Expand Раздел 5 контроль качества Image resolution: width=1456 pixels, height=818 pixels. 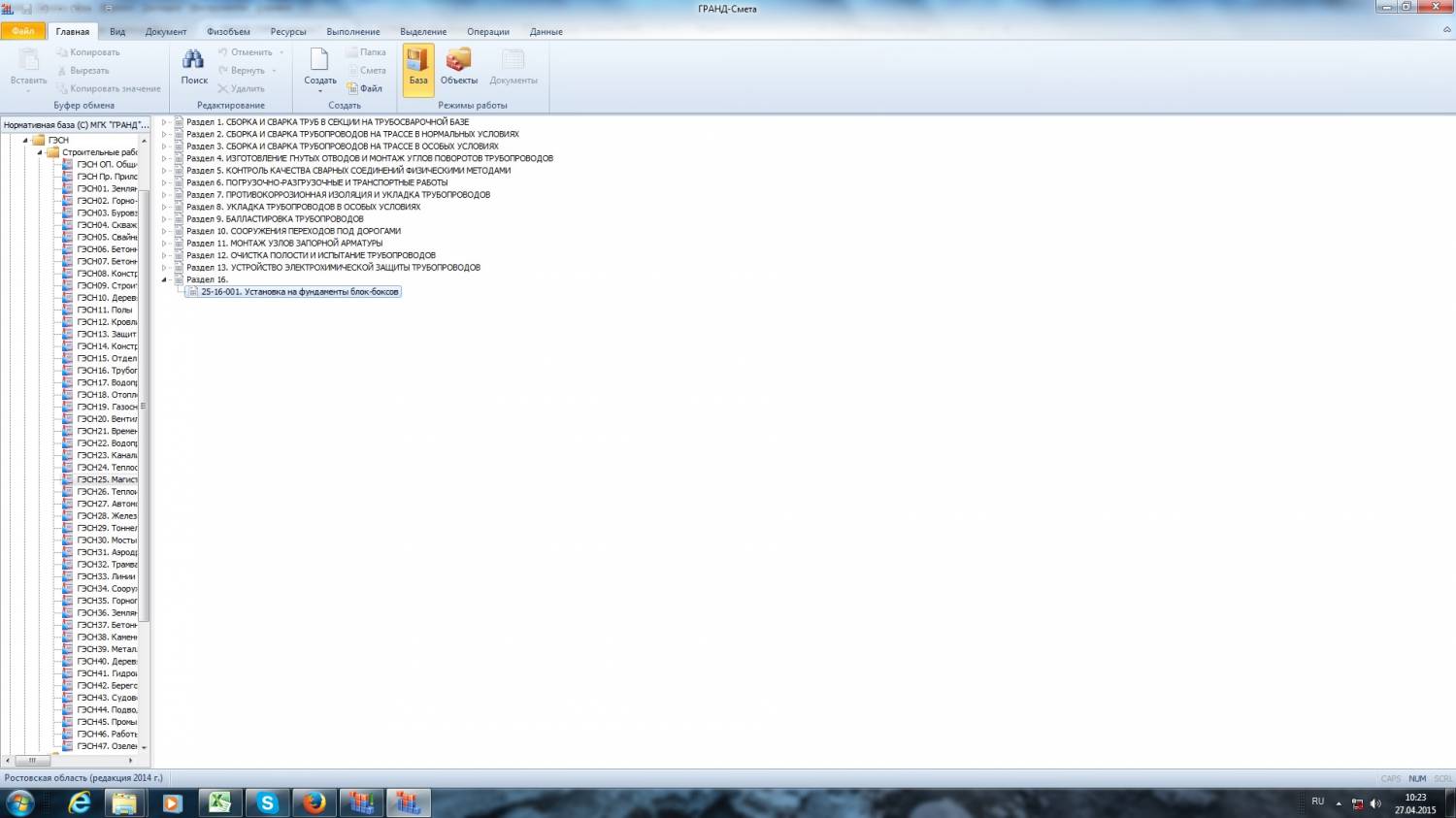(165, 171)
